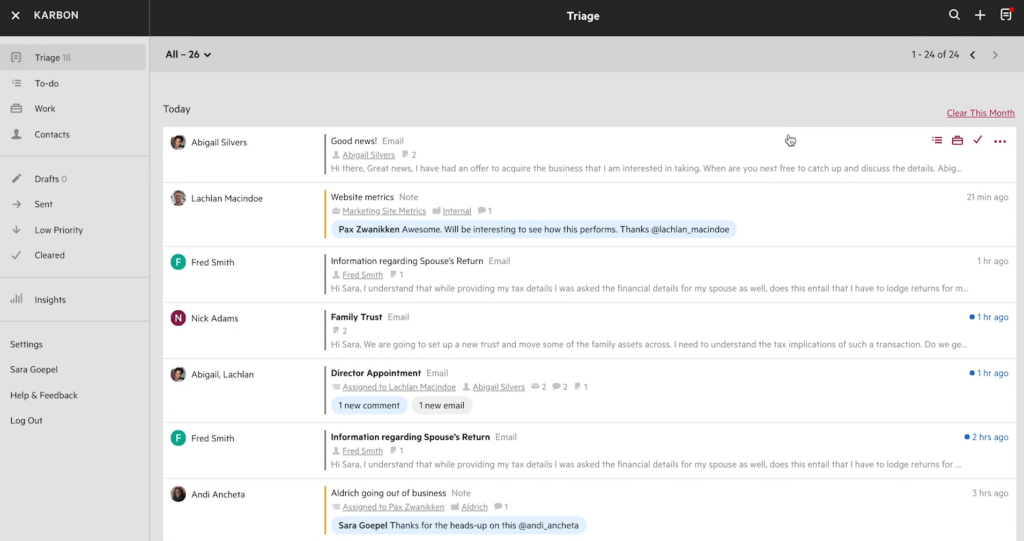
Task: Open the search magnifier icon in header
Action: [x=954, y=15]
